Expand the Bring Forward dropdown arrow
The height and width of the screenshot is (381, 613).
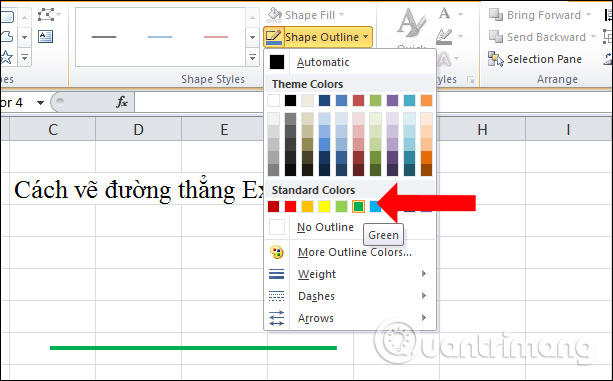click(x=588, y=15)
